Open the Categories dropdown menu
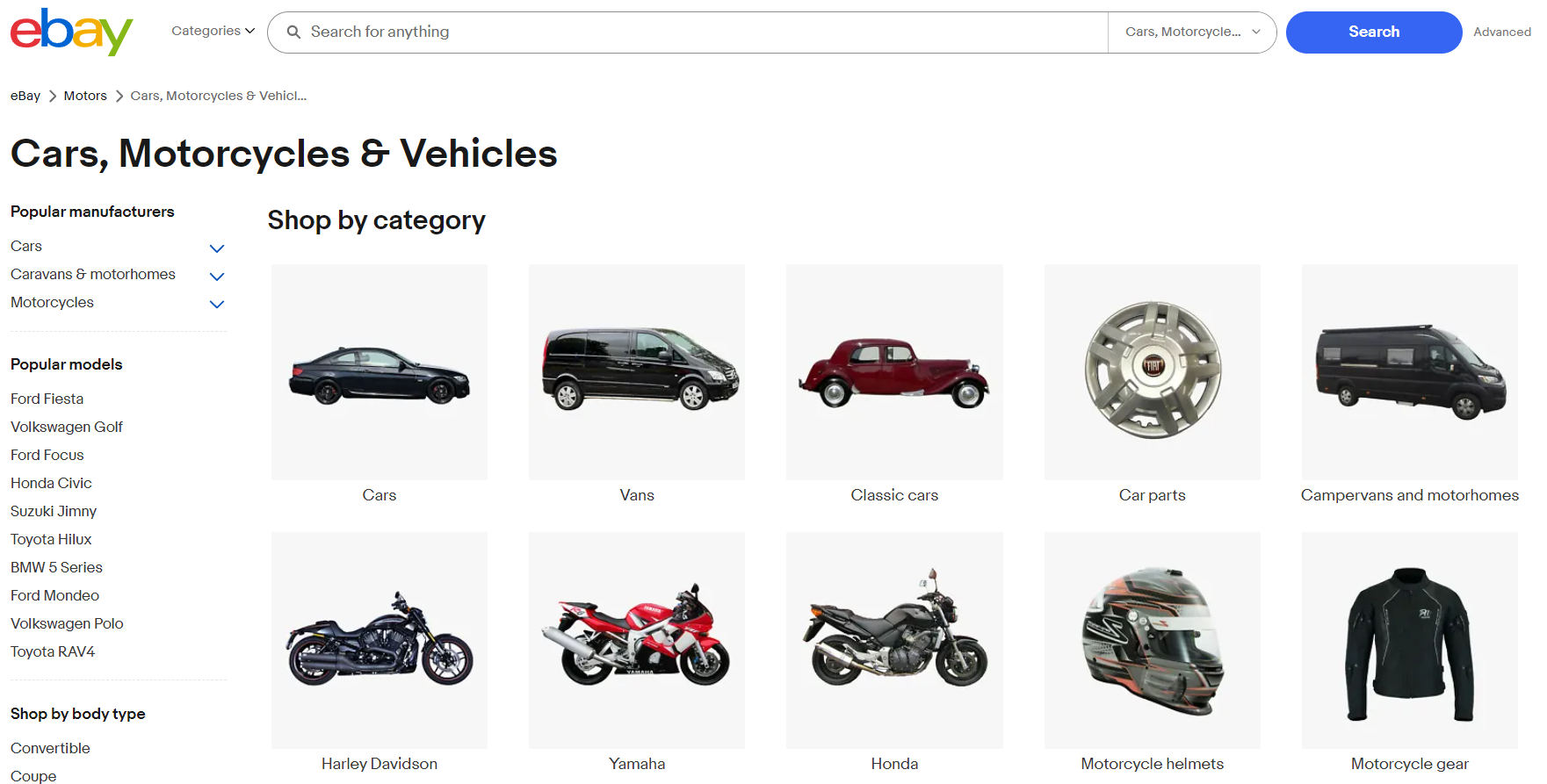 (213, 31)
